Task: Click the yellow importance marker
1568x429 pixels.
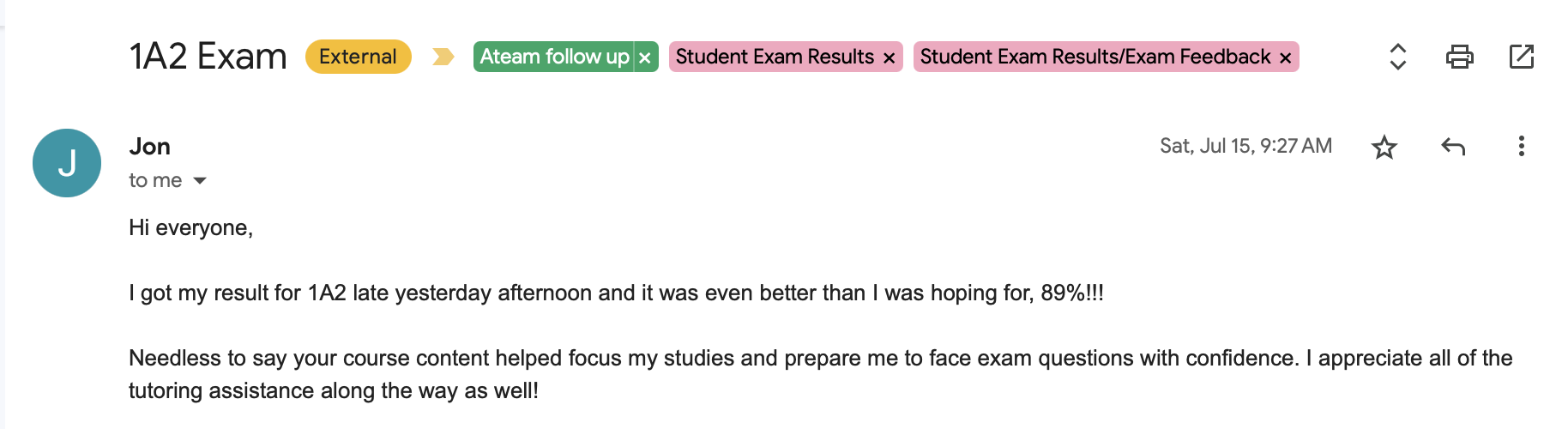Action: (x=443, y=57)
